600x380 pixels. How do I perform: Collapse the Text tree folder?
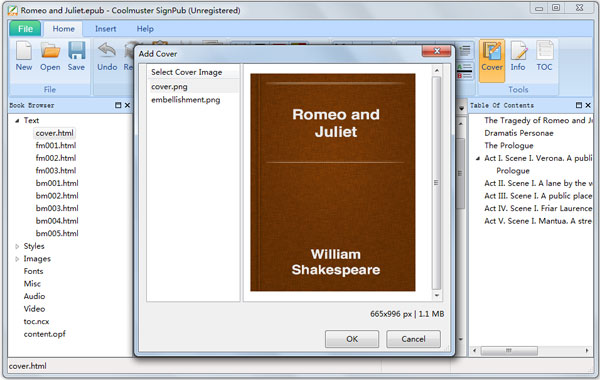pyautogui.click(x=17, y=121)
